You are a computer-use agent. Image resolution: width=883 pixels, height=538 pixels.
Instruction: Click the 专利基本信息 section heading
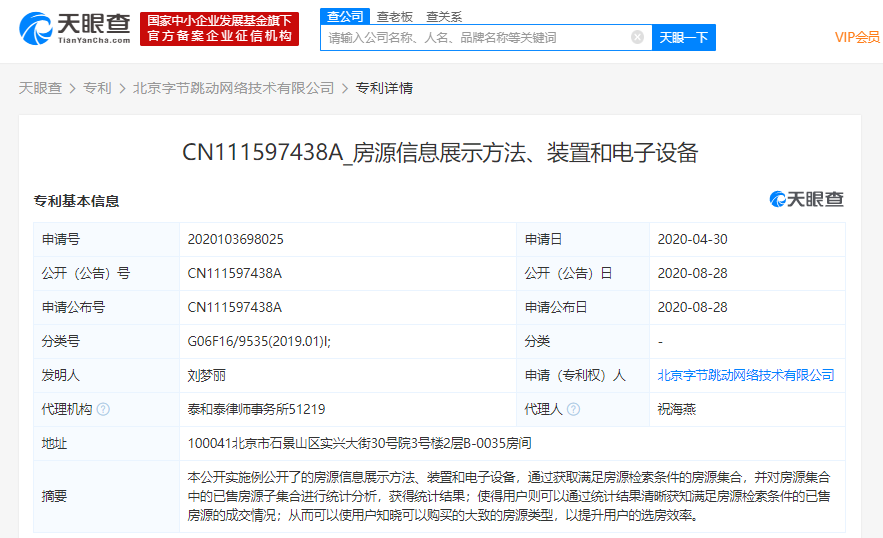coord(76,201)
